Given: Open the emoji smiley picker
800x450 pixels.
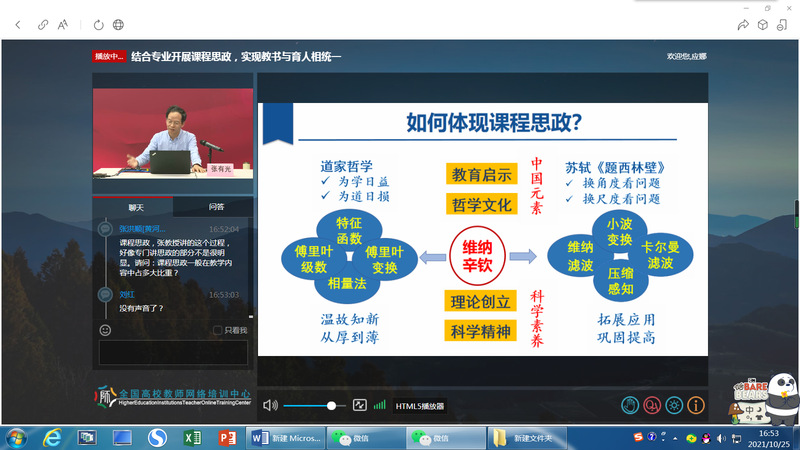Looking at the screenshot, I should point(105,330).
